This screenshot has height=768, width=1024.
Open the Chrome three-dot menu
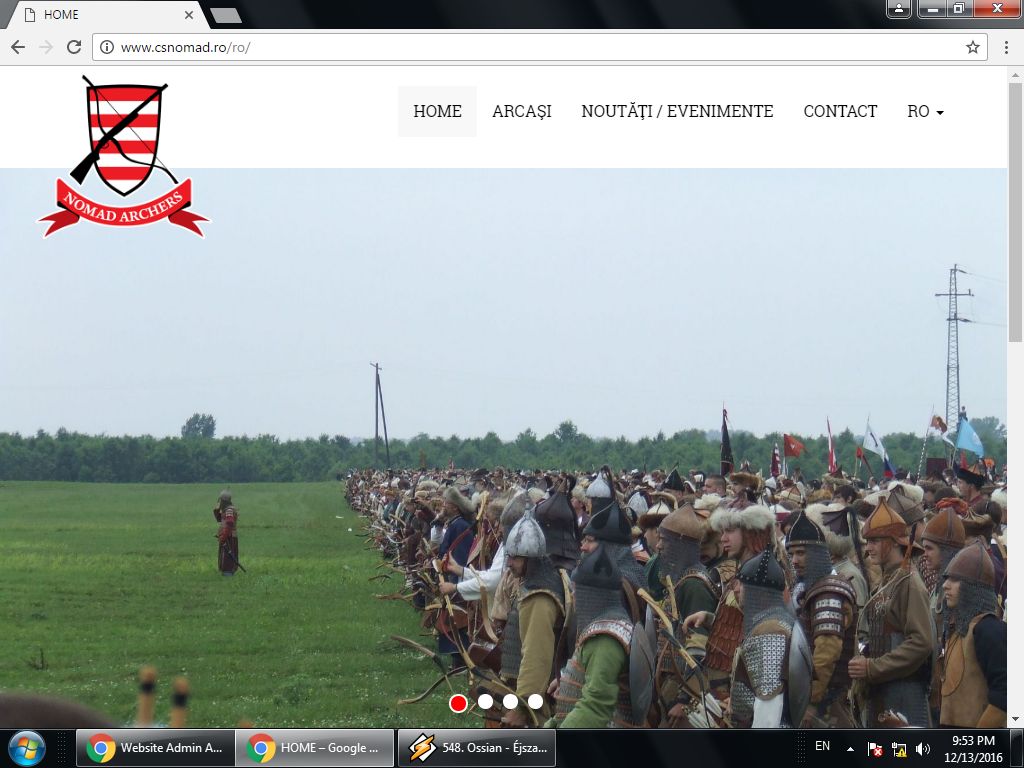[1006, 47]
